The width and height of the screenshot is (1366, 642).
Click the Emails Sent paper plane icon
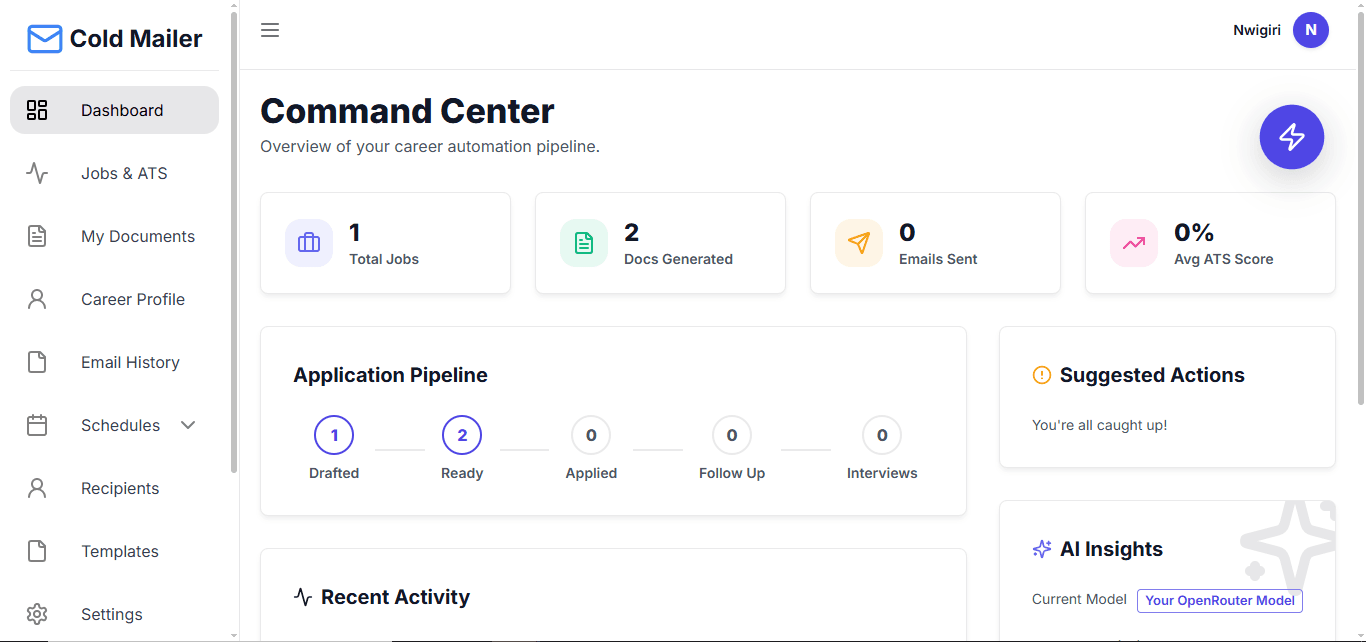(x=859, y=243)
